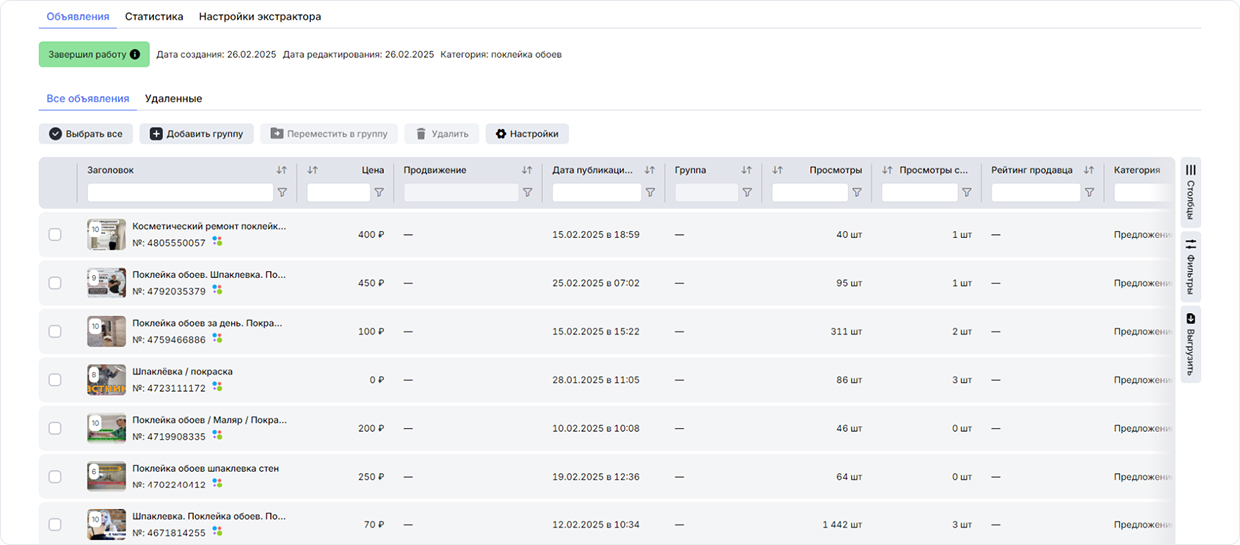Select checkbox for Шпаклёвка / покраска row
1240x545 pixels.
pos(55,380)
